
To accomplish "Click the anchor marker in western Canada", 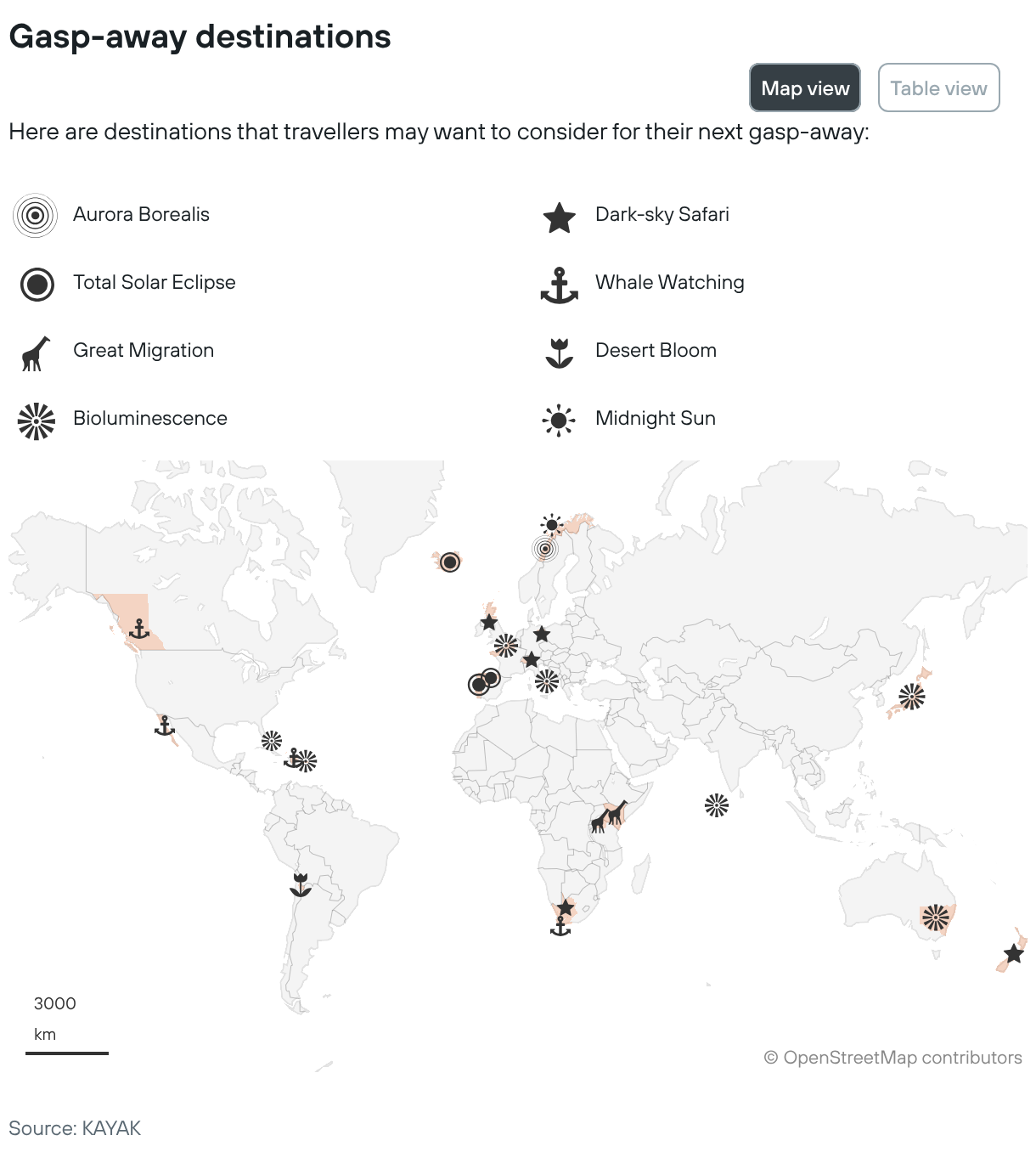I will pos(138,630).
